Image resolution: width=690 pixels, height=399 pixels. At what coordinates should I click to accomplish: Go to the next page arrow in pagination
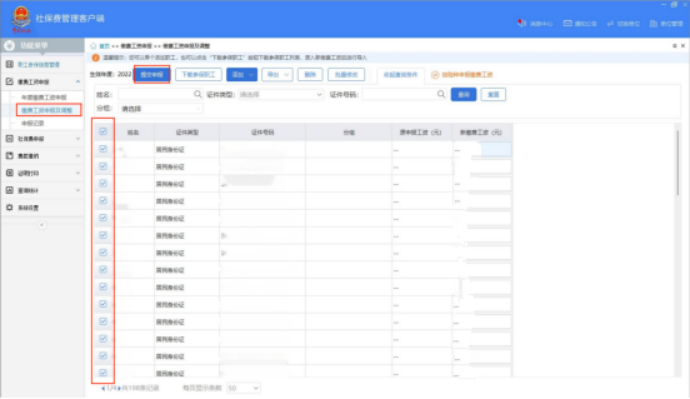click(119, 388)
